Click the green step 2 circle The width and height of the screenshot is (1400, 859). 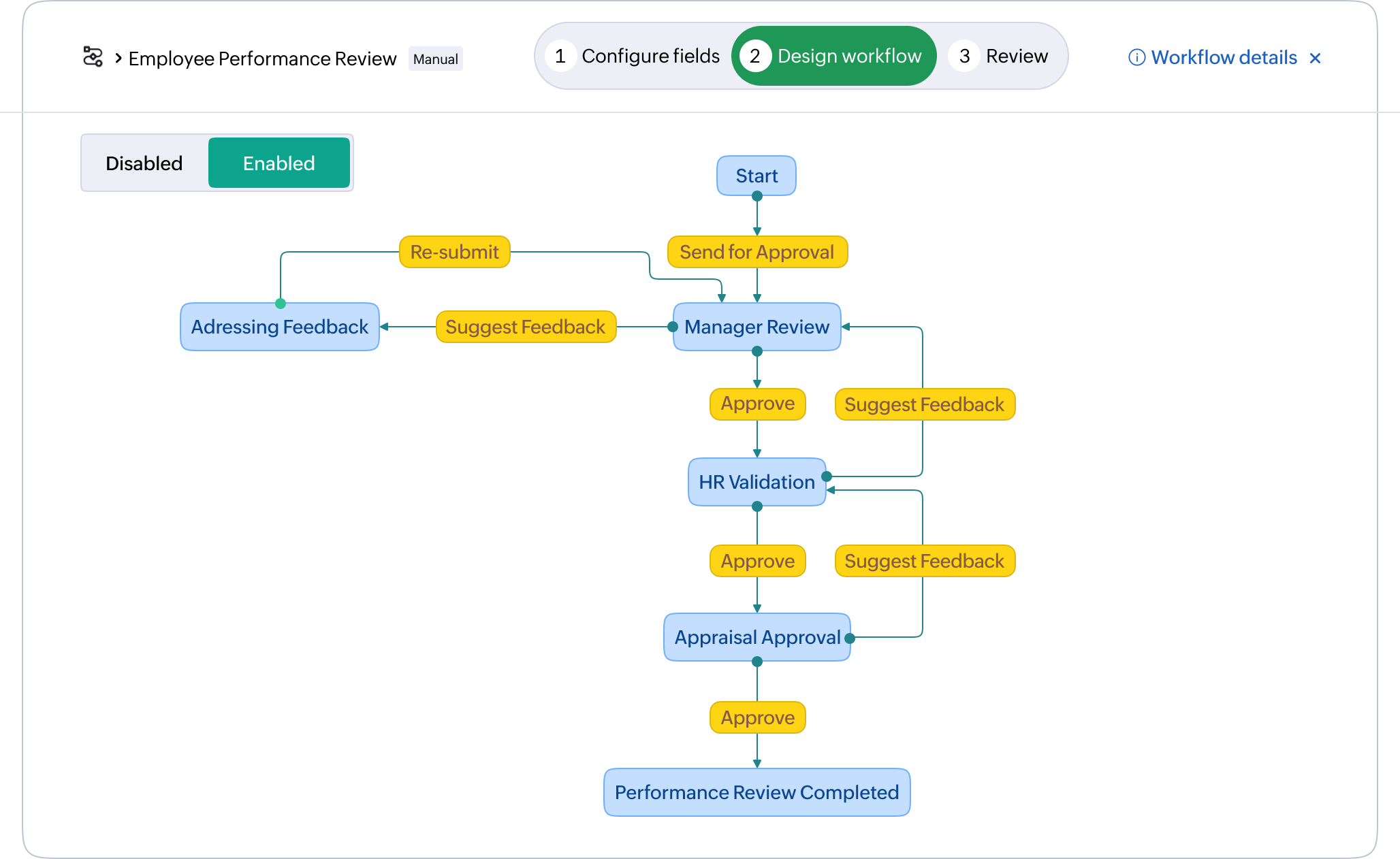click(755, 56)
